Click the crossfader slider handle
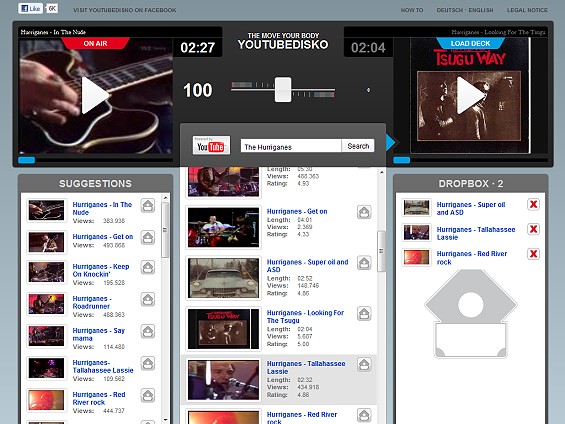The image size is (565, 424). click(283, 89)
